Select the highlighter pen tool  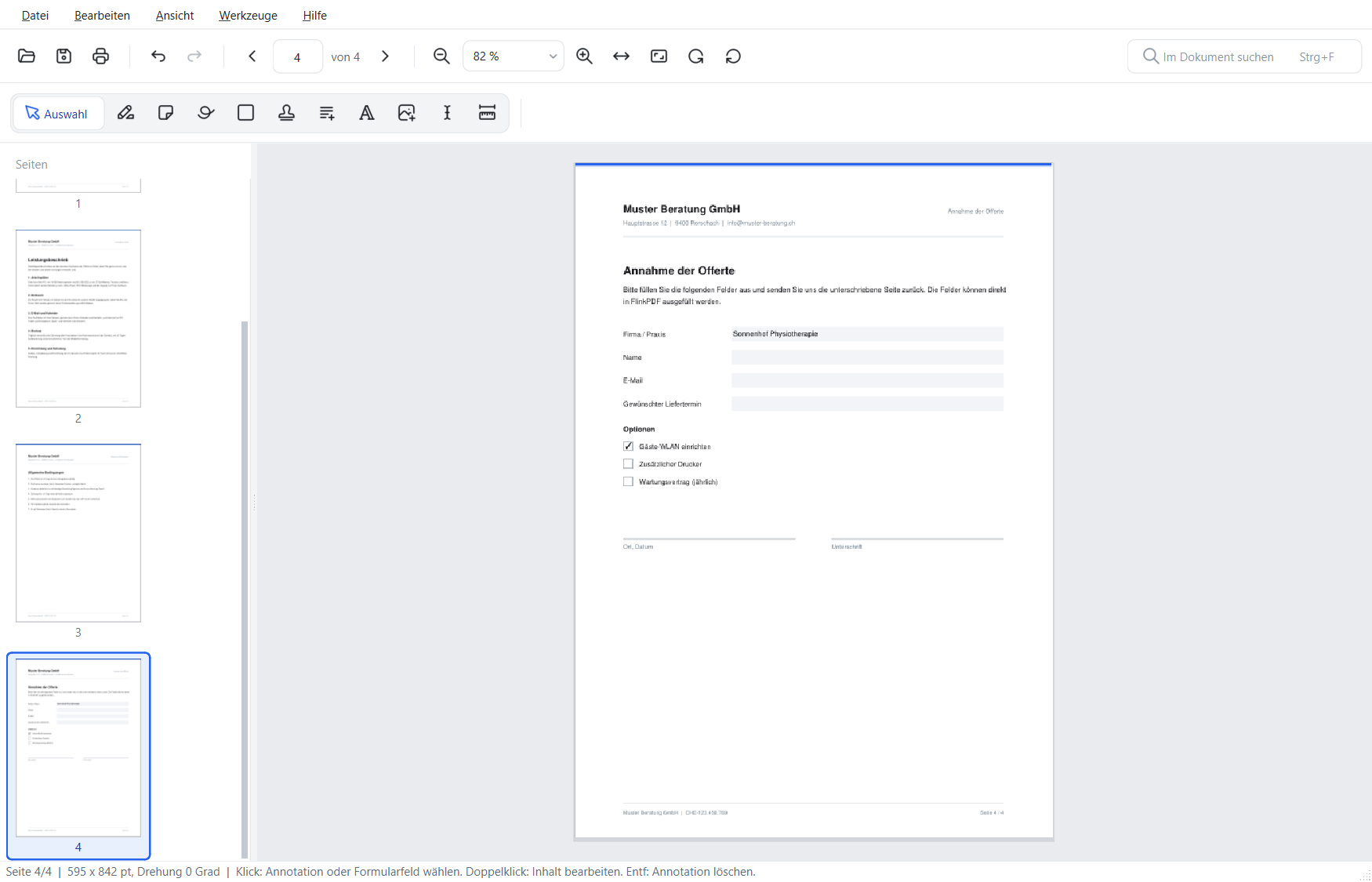coord(125,113)
